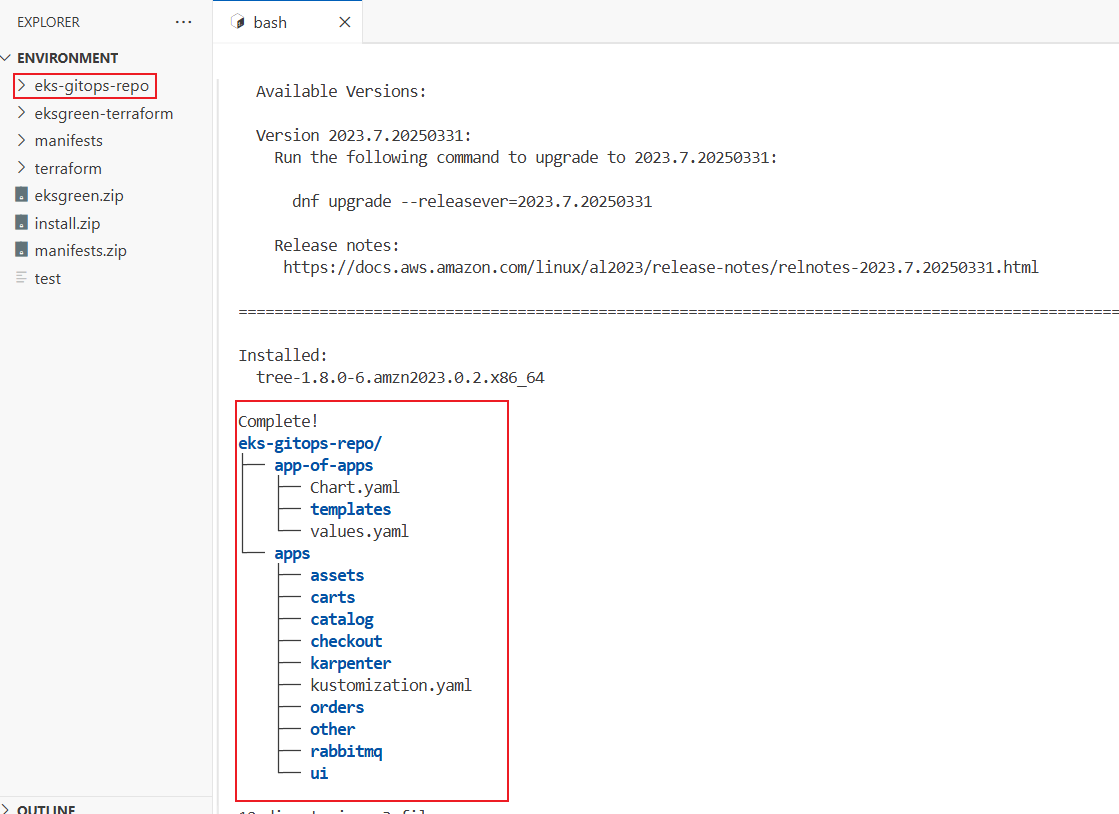The image size is (1119, 814).
Task: Click the ENVIRONMENT section header label
Action: [x=68, y=58]
